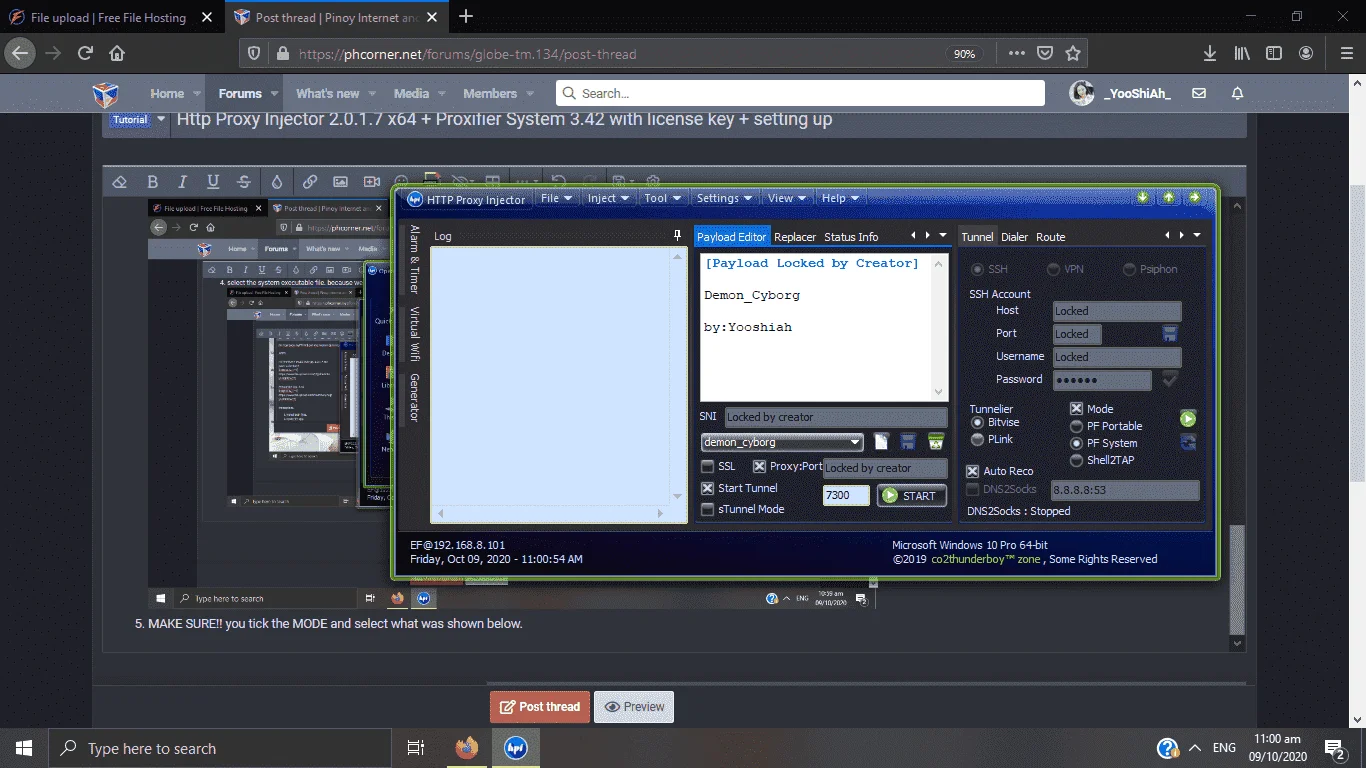This screenshot has height=768, width=1366.
Task: Switch to the Dialer tab
Action: pos(1014,237)
